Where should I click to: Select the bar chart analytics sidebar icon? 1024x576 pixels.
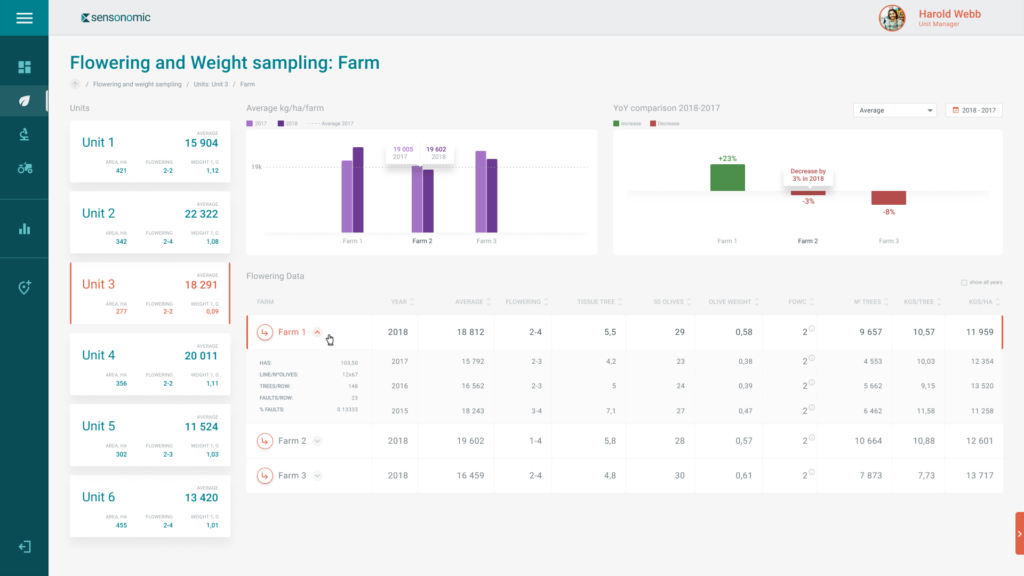click(25, 228)
